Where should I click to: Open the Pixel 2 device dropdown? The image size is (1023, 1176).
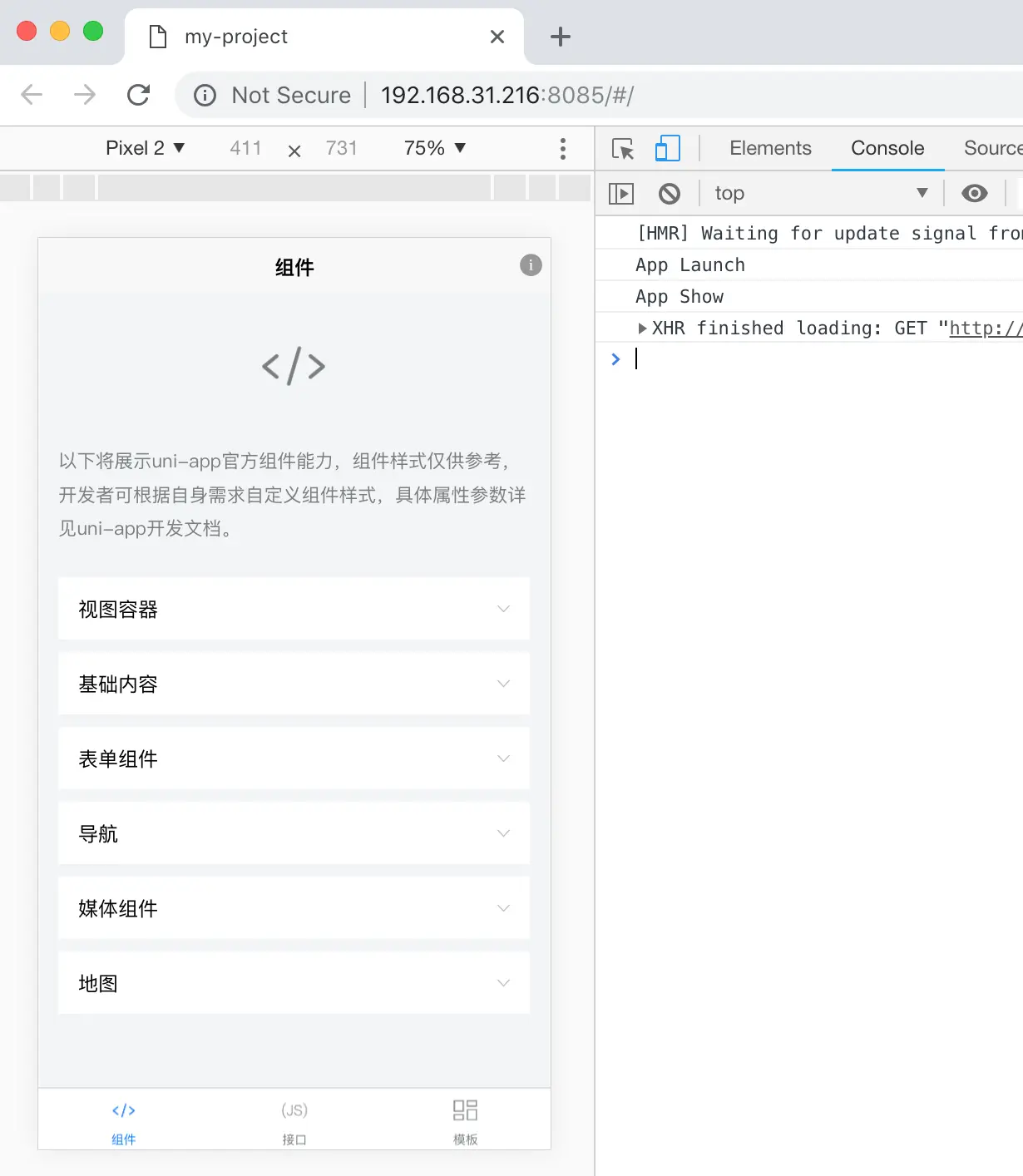[145, 148]
